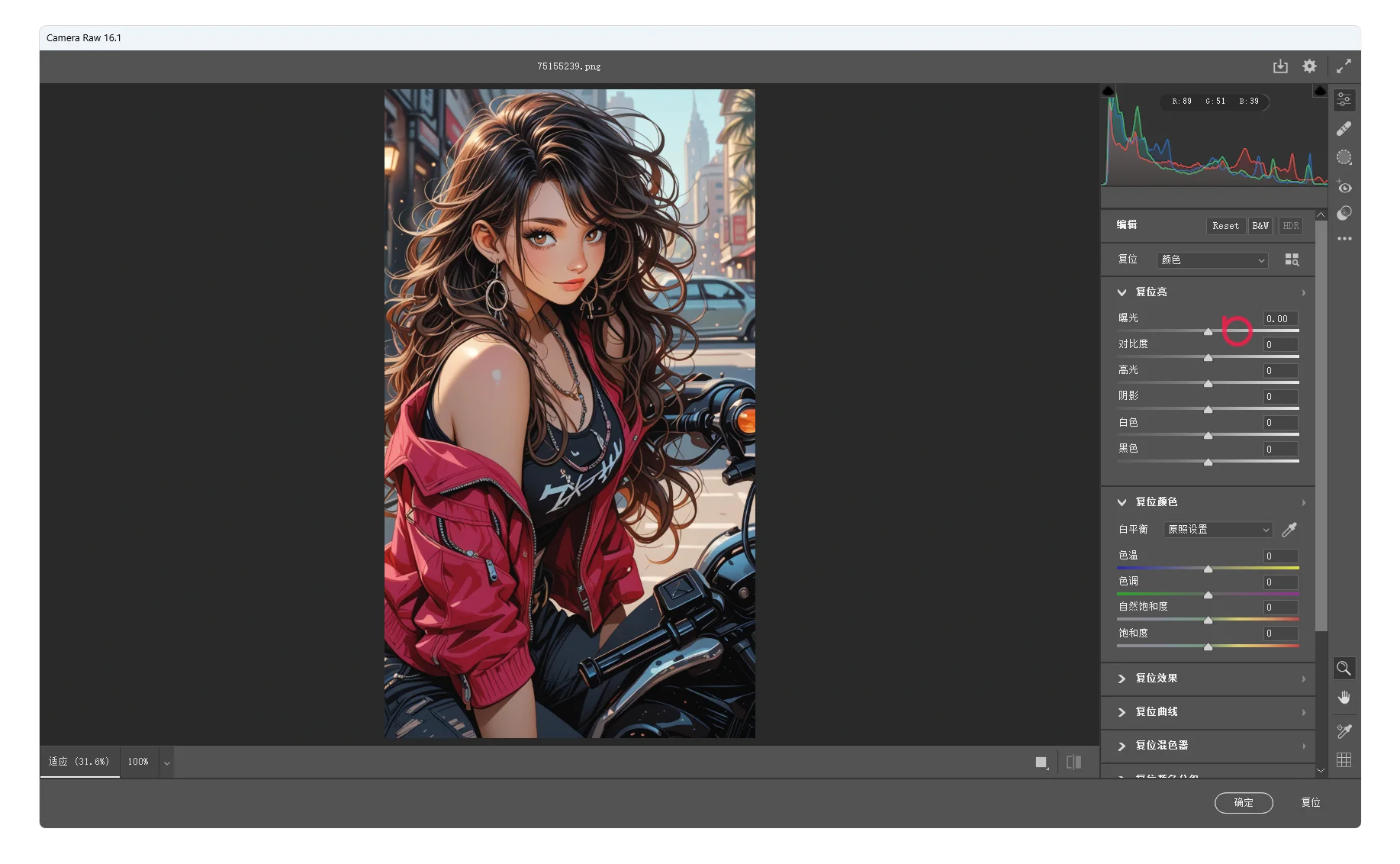Select the Red Eye removal tool

coord(1344,186)
